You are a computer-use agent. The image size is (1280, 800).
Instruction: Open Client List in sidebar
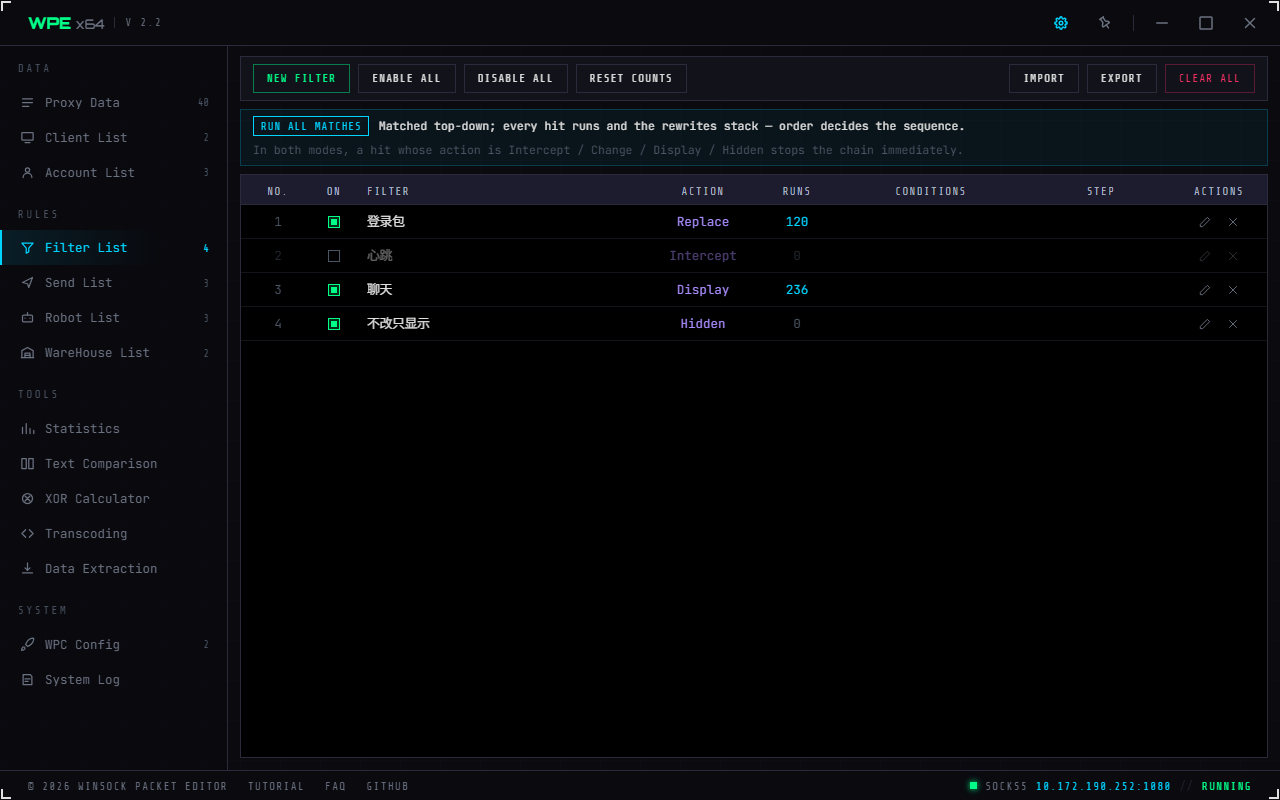[x=114, y=138]
